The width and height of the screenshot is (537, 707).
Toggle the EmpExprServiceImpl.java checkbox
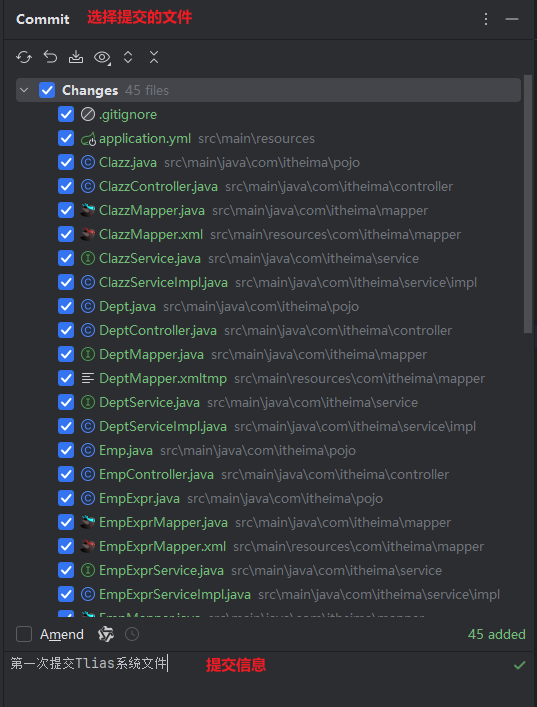[66, 594]
